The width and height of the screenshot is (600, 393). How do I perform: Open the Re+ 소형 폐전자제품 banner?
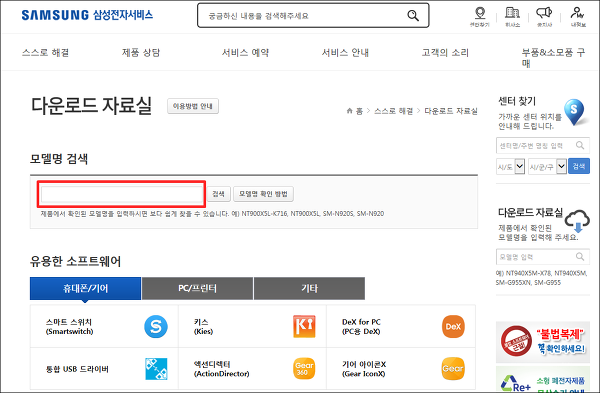pos(543,379)
